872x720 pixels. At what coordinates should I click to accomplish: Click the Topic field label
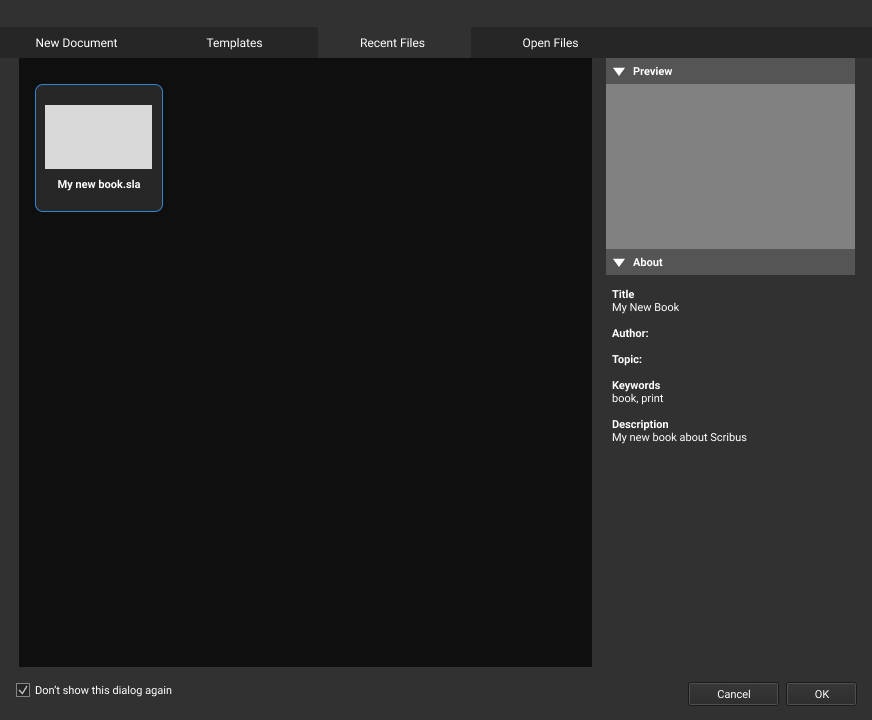(627, 360)
